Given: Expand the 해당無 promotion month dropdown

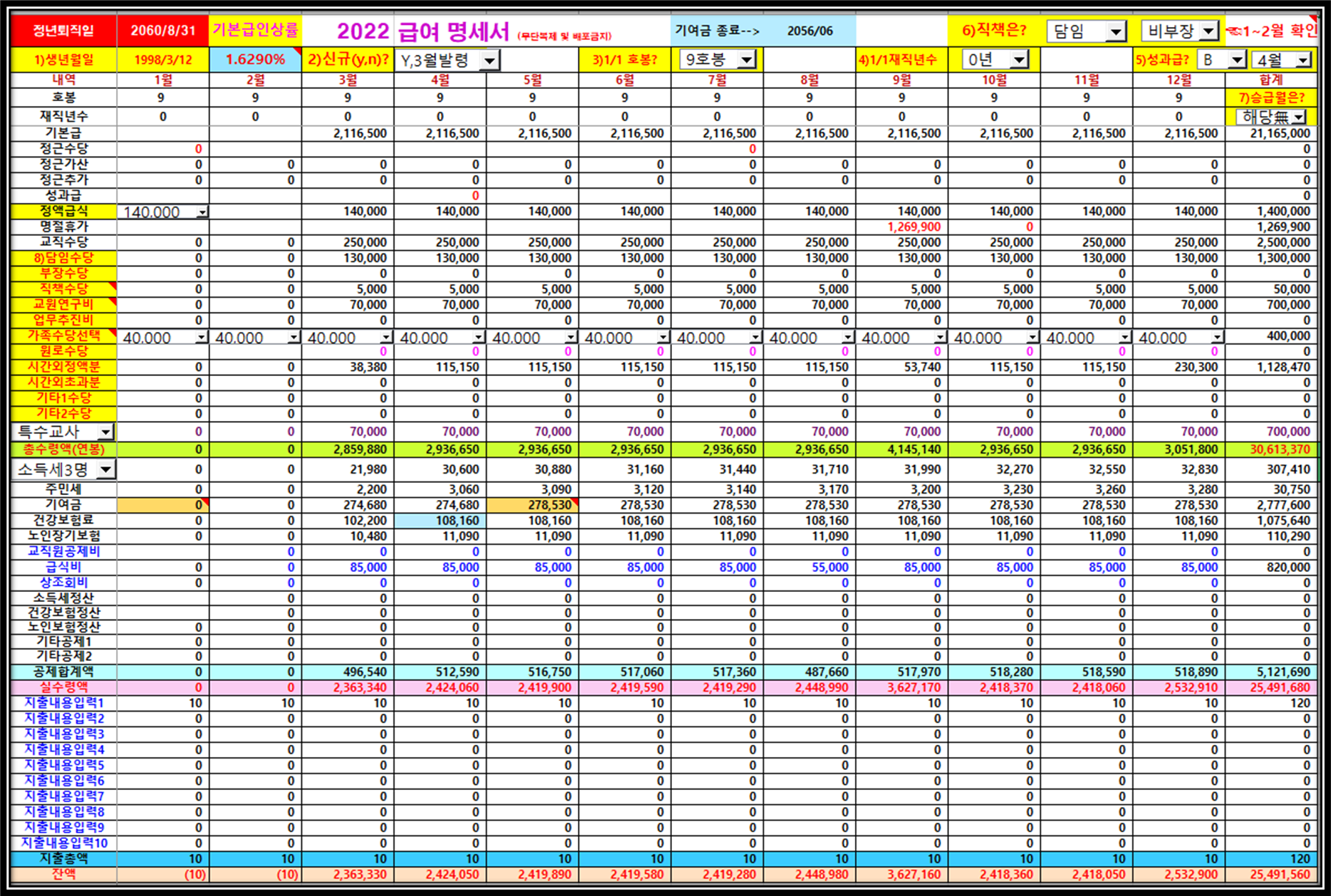Looking at the screenshot, I should (x=1300, y=117).
